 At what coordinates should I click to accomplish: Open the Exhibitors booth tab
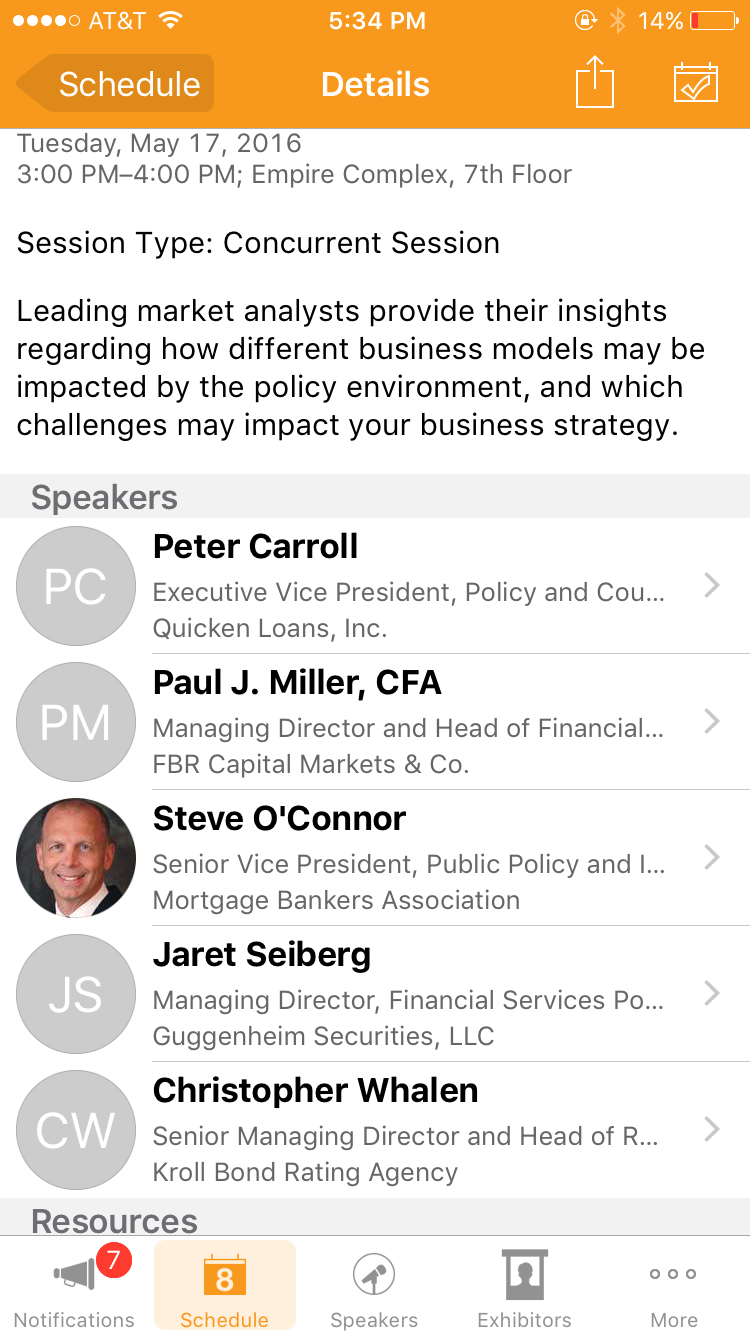[x=524, y=1287]
